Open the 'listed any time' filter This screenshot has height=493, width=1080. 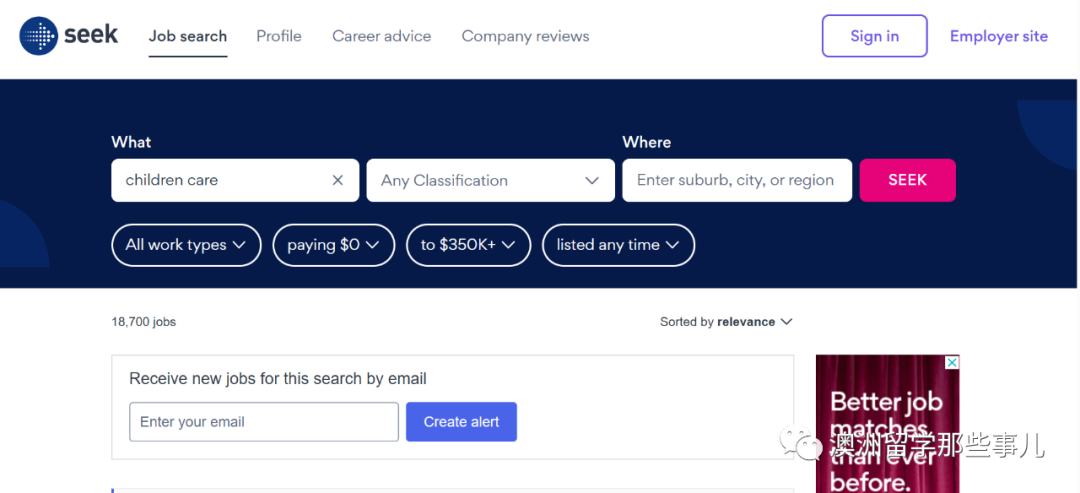point(619,245)
